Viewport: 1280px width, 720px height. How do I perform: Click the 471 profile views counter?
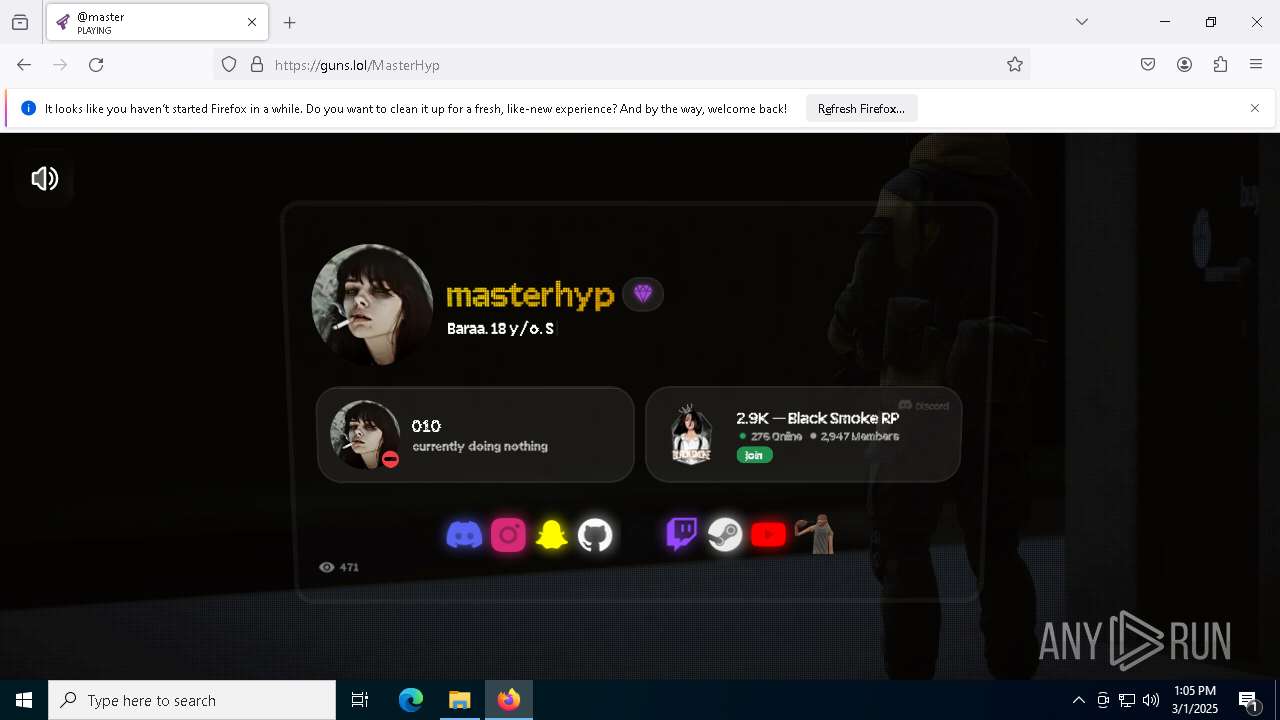pyautogui.click(x=339, y=567)
